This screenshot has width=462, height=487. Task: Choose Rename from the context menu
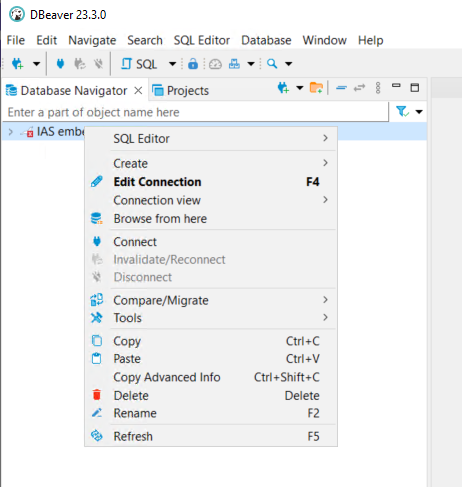[x=211, y=413]
